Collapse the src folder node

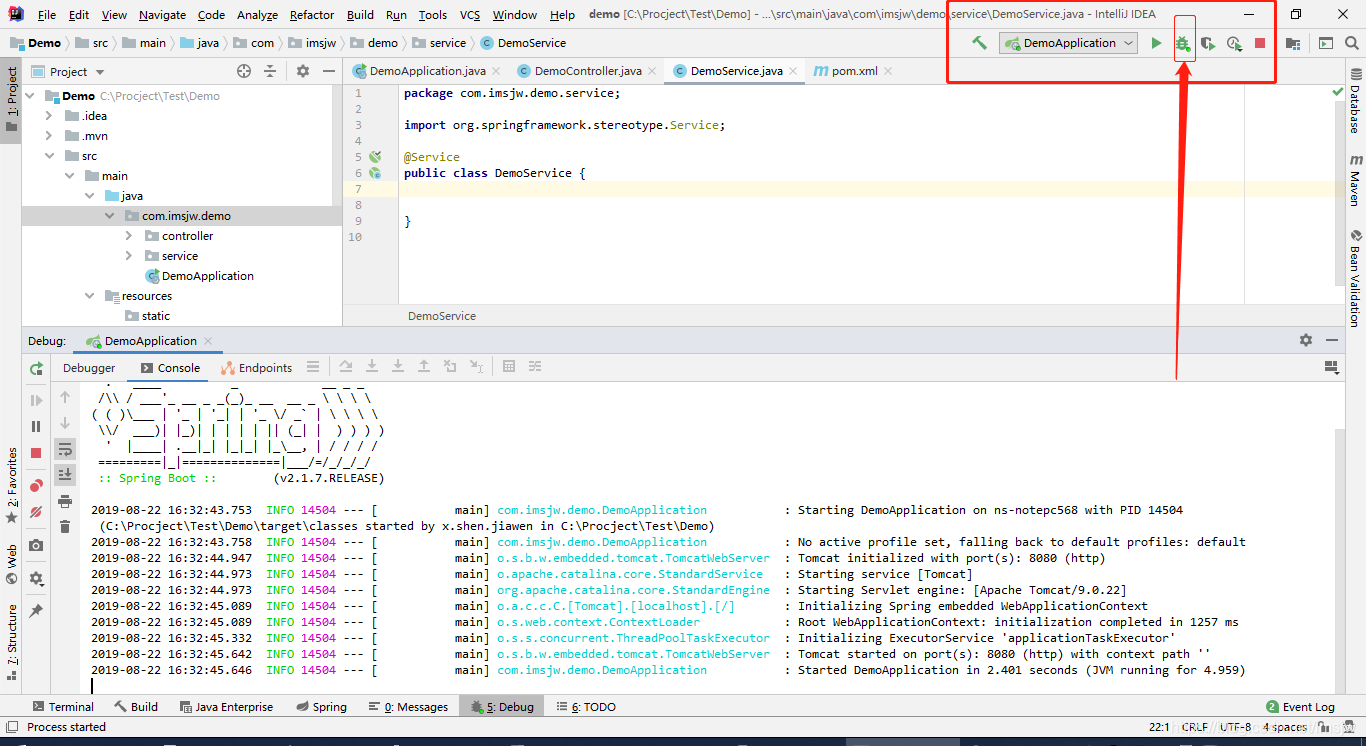48,156
